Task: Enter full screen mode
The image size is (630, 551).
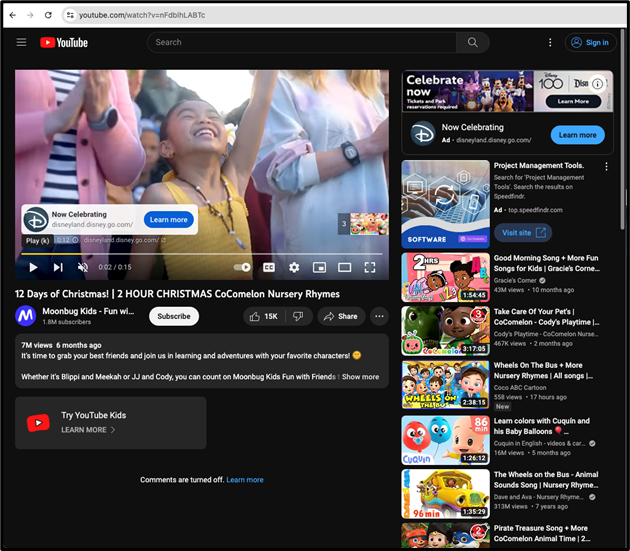Action: [370, 267]
